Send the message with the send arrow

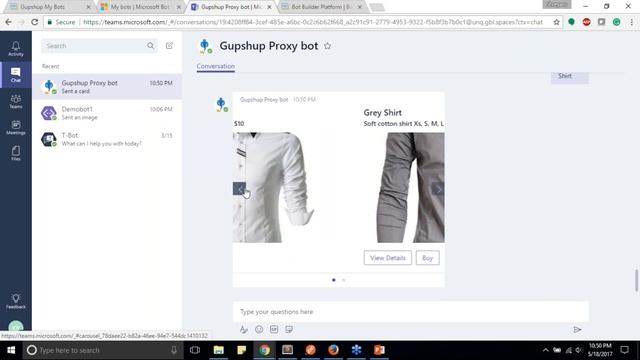point(577,329)
